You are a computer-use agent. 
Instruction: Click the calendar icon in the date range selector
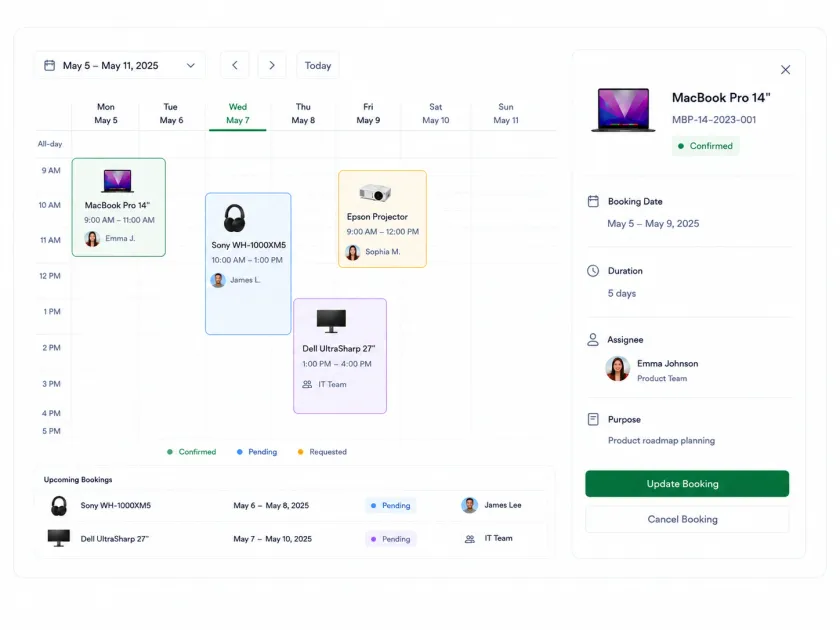pos(49,65)
